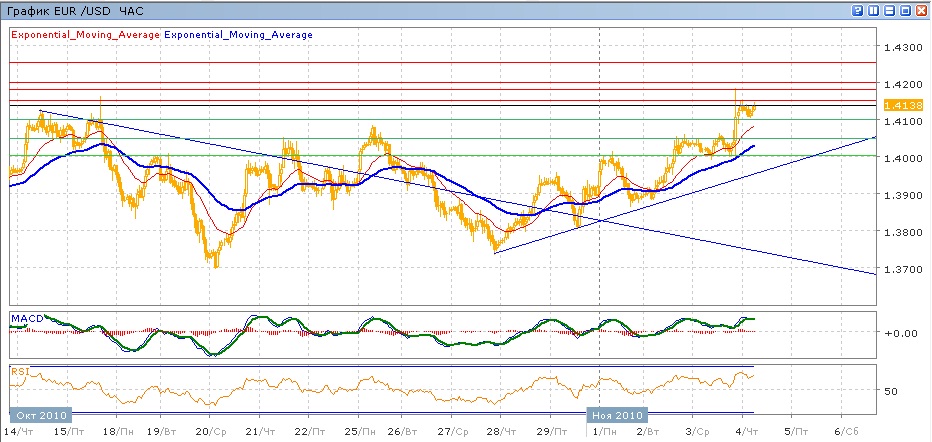The height and width of the screenshot is (442, 932).
Task: Select the blue Exponential_Moving_Average legend label
Action: [x=238, y=34]
